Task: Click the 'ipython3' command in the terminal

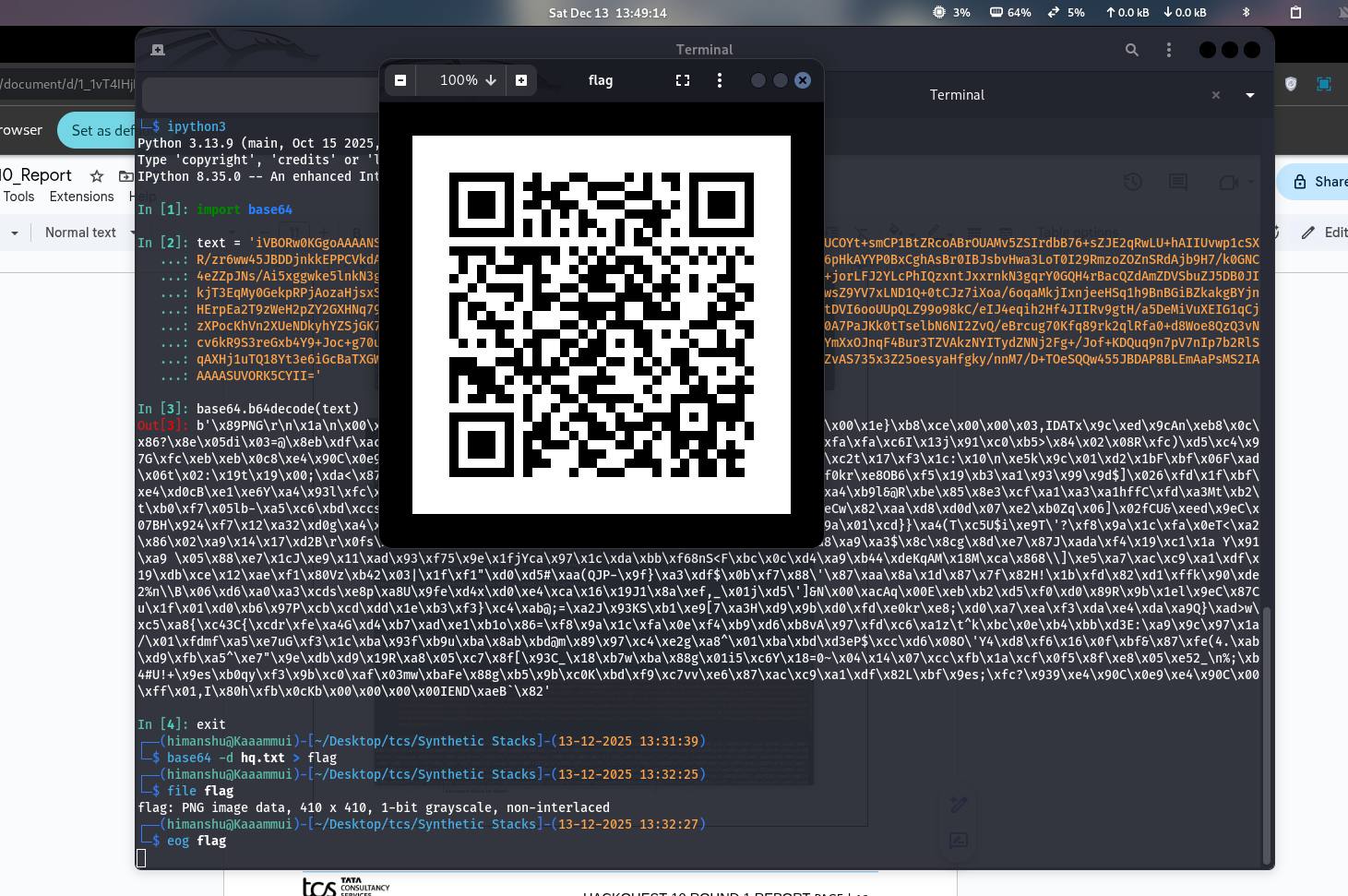Action: [197, 126]
